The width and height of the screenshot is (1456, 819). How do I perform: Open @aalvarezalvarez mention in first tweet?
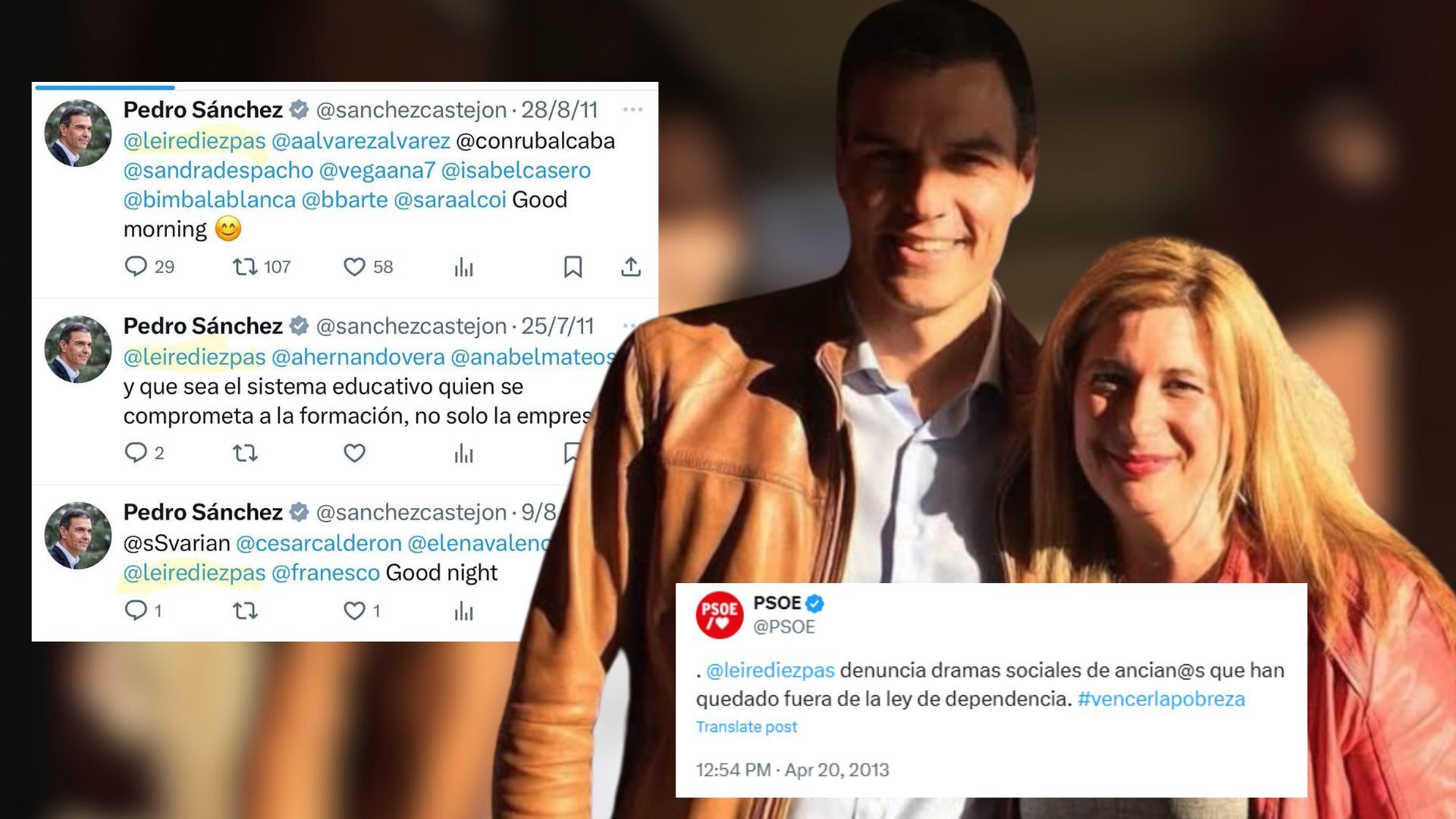361,141
